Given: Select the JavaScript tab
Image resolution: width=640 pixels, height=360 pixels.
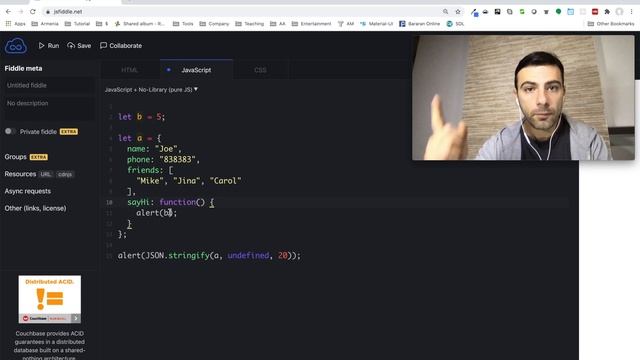Looking at the screenshot, I should pyautogui.click(x=196, y=70).
